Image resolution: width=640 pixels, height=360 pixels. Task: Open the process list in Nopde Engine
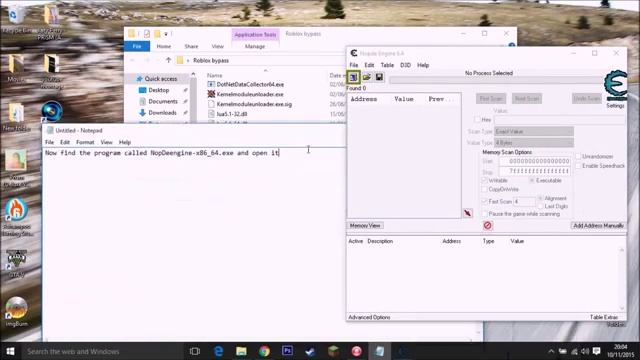tap(353, 77)
